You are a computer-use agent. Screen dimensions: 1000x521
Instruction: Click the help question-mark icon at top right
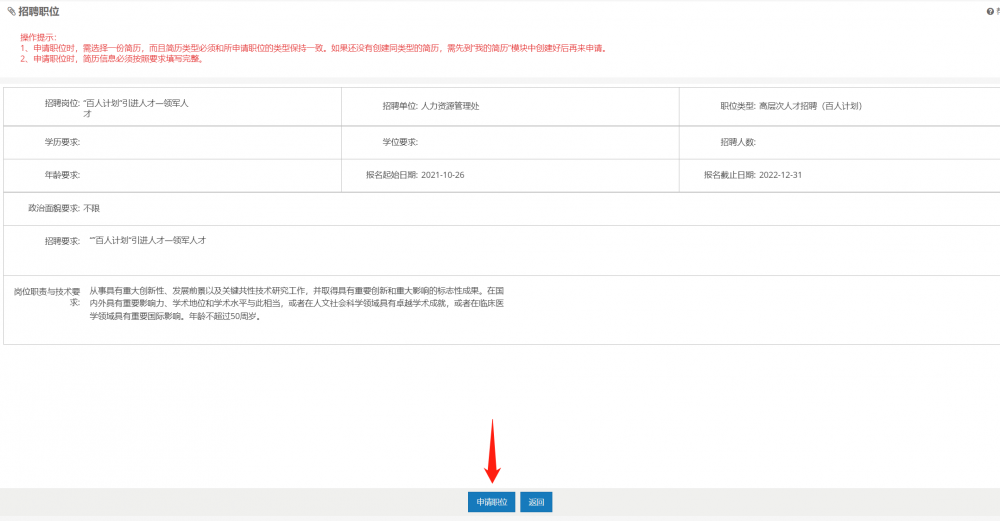990,12
